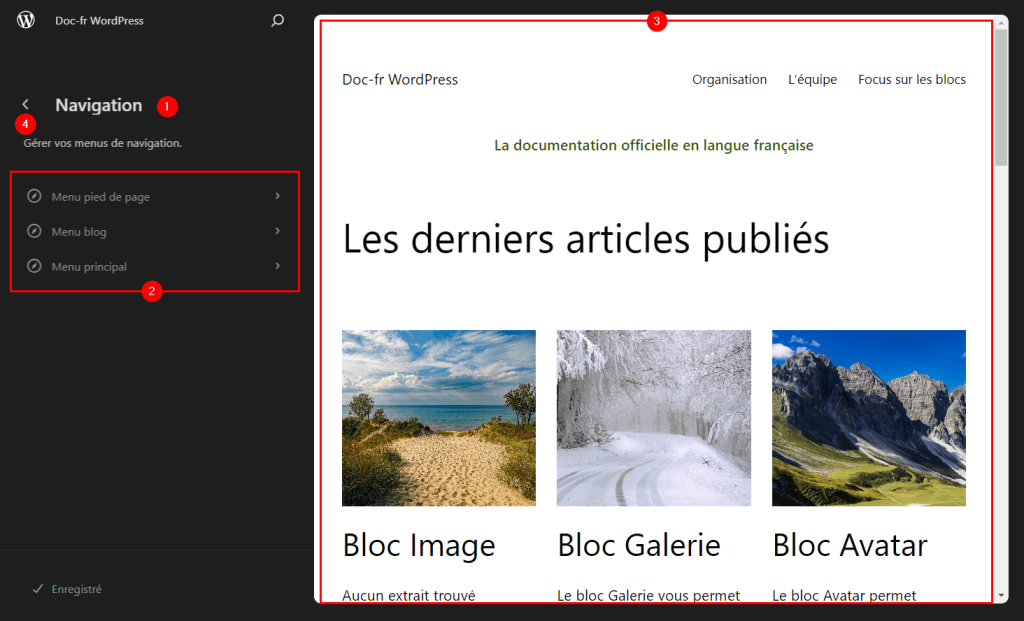
Task: Click the compass icon beside Menu principal
Action: (34, 266)
